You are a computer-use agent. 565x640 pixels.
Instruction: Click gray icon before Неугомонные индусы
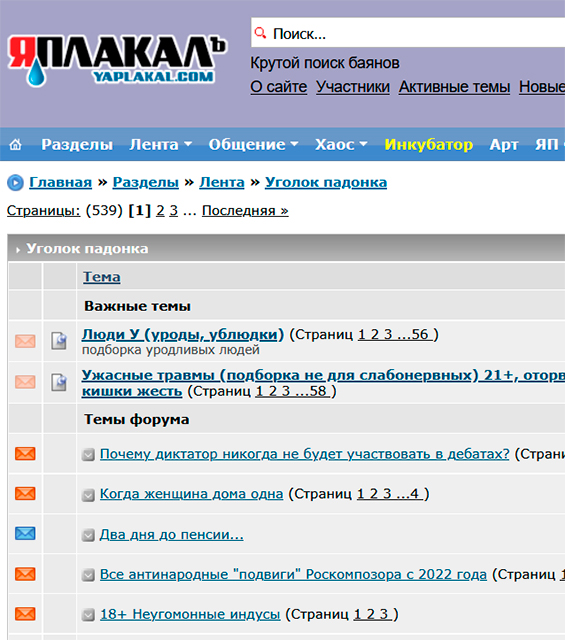tap(88, 615)
